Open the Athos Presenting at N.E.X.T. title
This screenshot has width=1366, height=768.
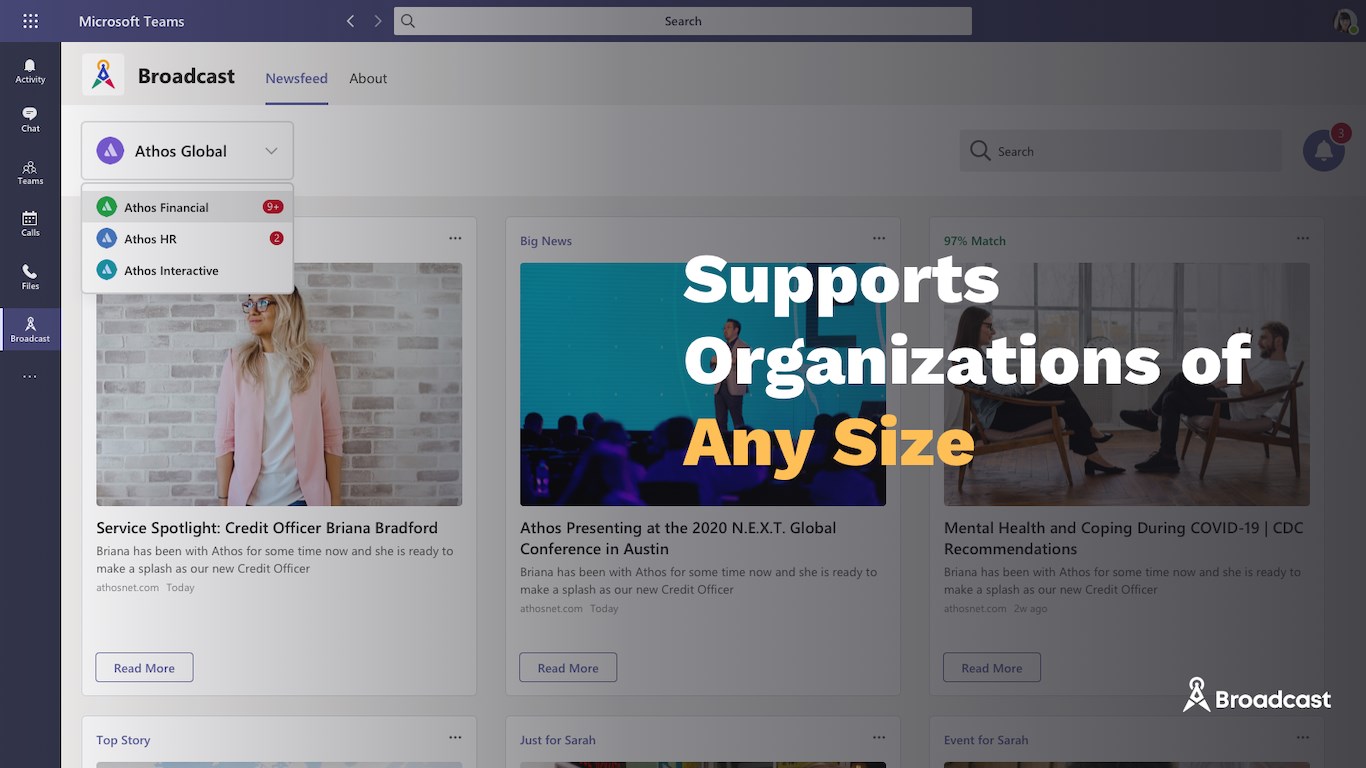click(678, 538)
